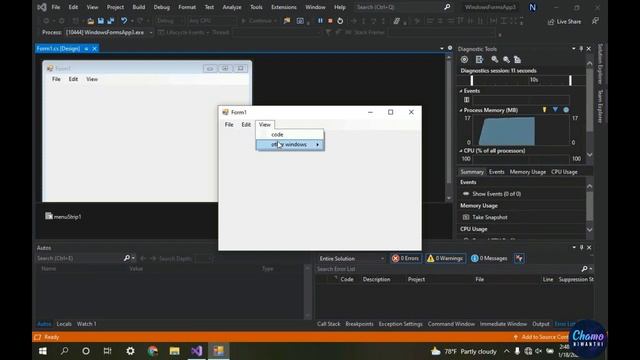Open Diagnostic Tools window options dropdown
The height and width of the screenshot is (360, 640).
tap(573, 49)
